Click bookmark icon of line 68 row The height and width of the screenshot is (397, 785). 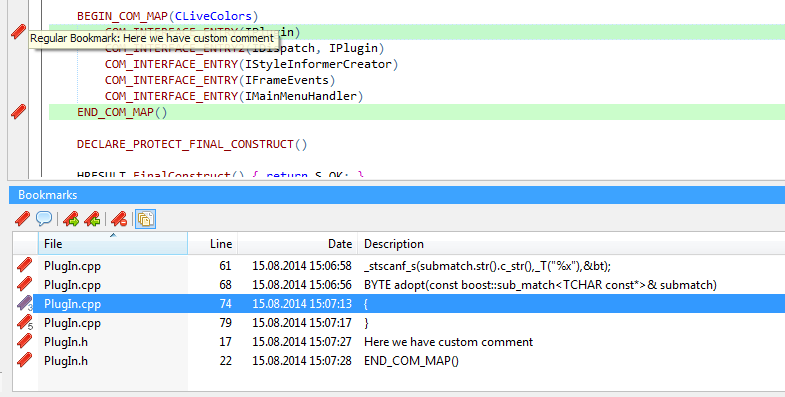[25, 284]
